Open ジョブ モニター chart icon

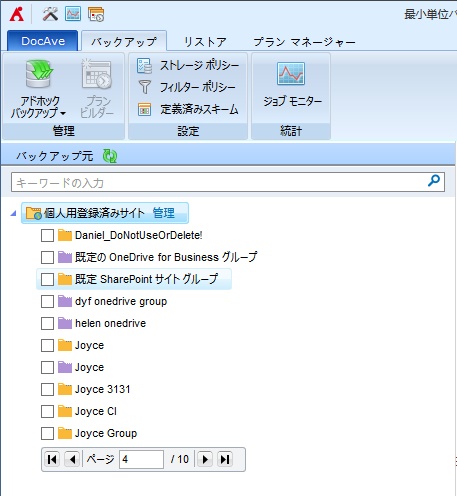[291, 73]
